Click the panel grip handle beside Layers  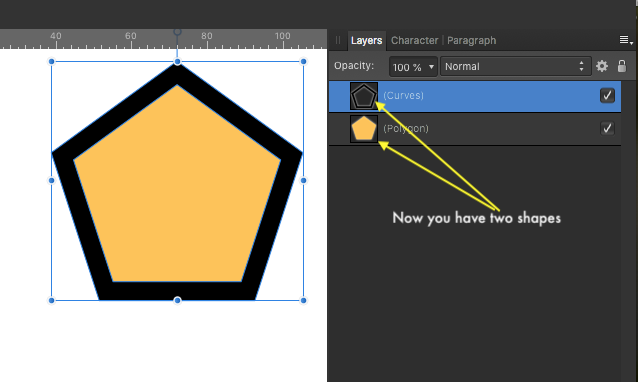click(338, 40)
